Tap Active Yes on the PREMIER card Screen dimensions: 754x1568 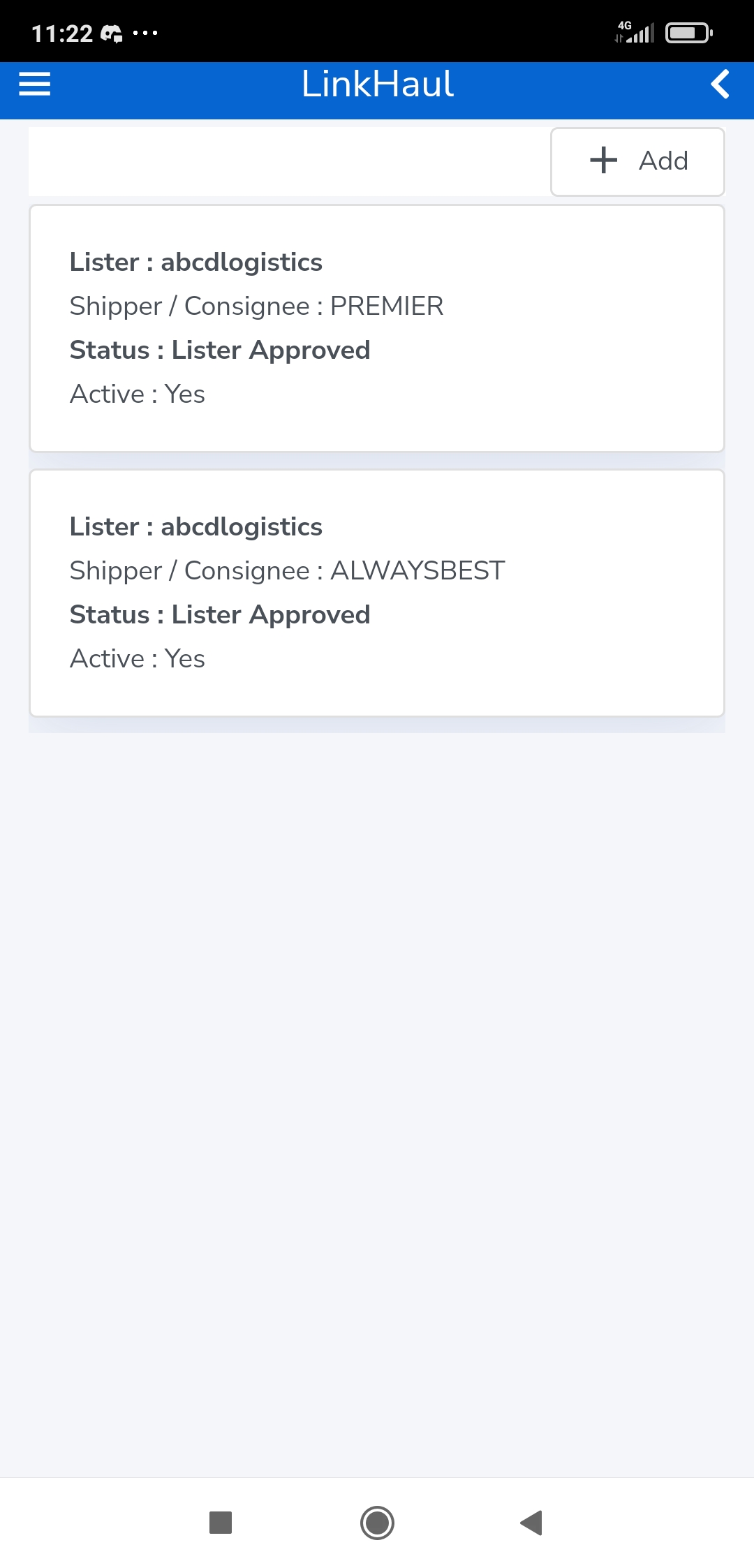[138, 394]
